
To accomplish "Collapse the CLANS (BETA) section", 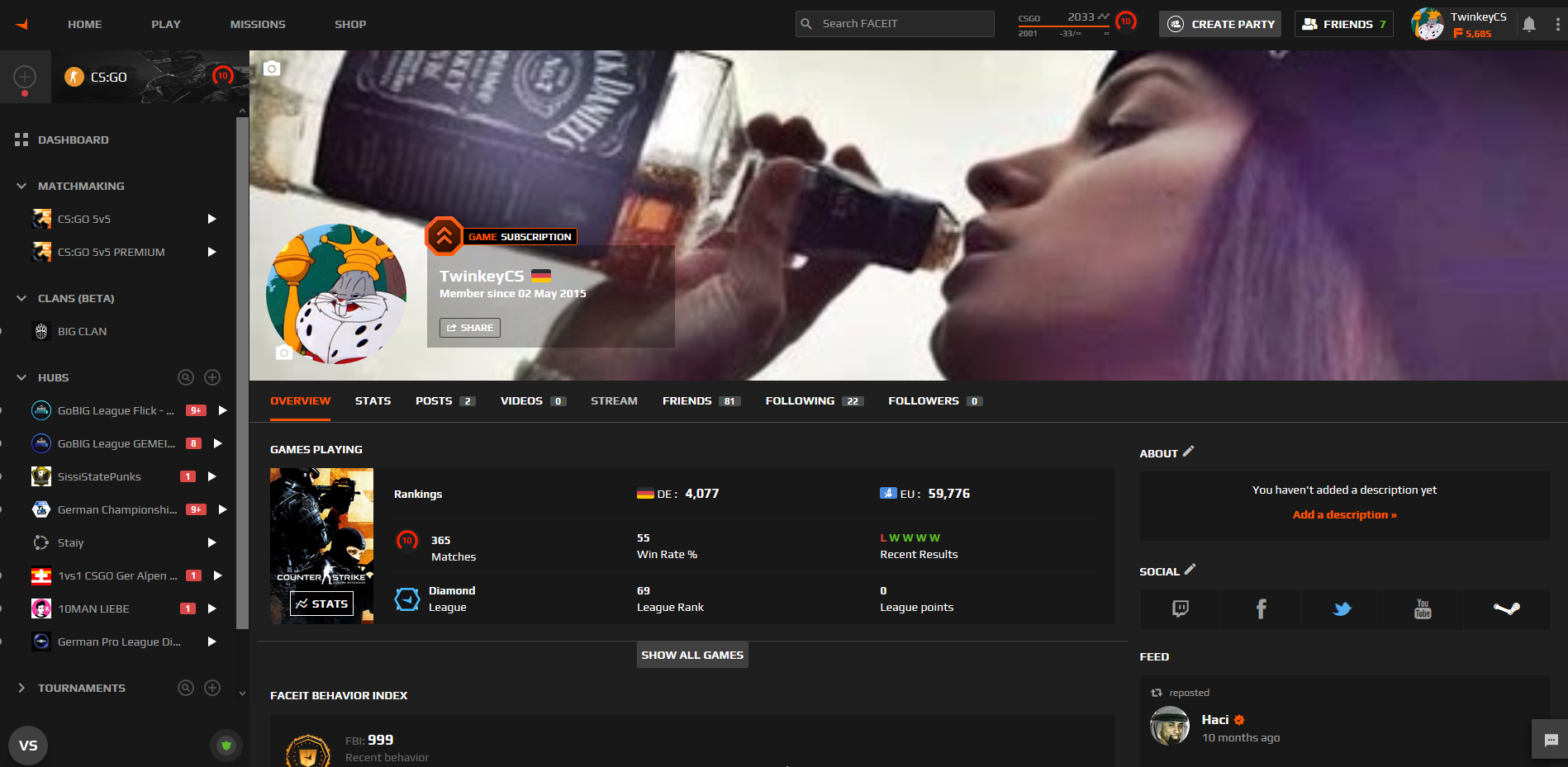I will pos(21,298).
